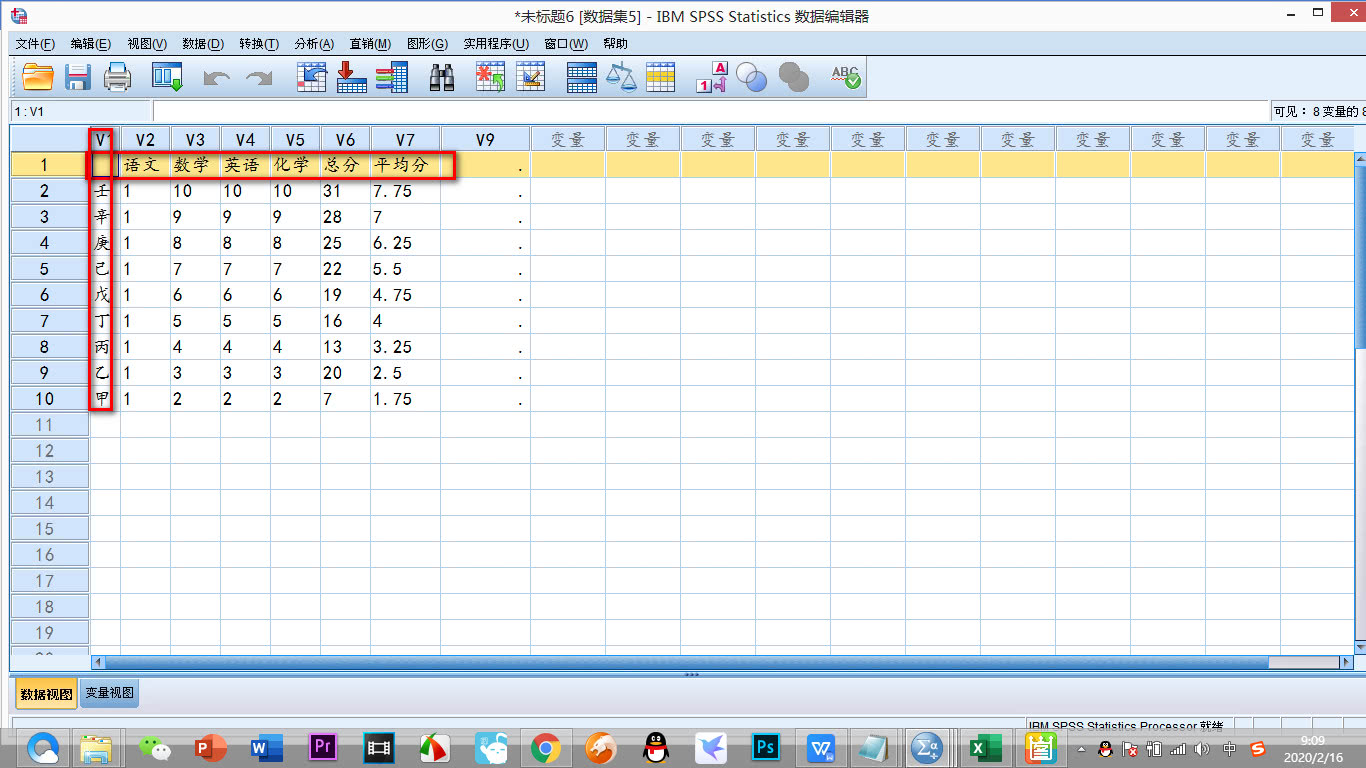Switch to the 变量视图 tab

pyautogui.click(x=109, y=693)
